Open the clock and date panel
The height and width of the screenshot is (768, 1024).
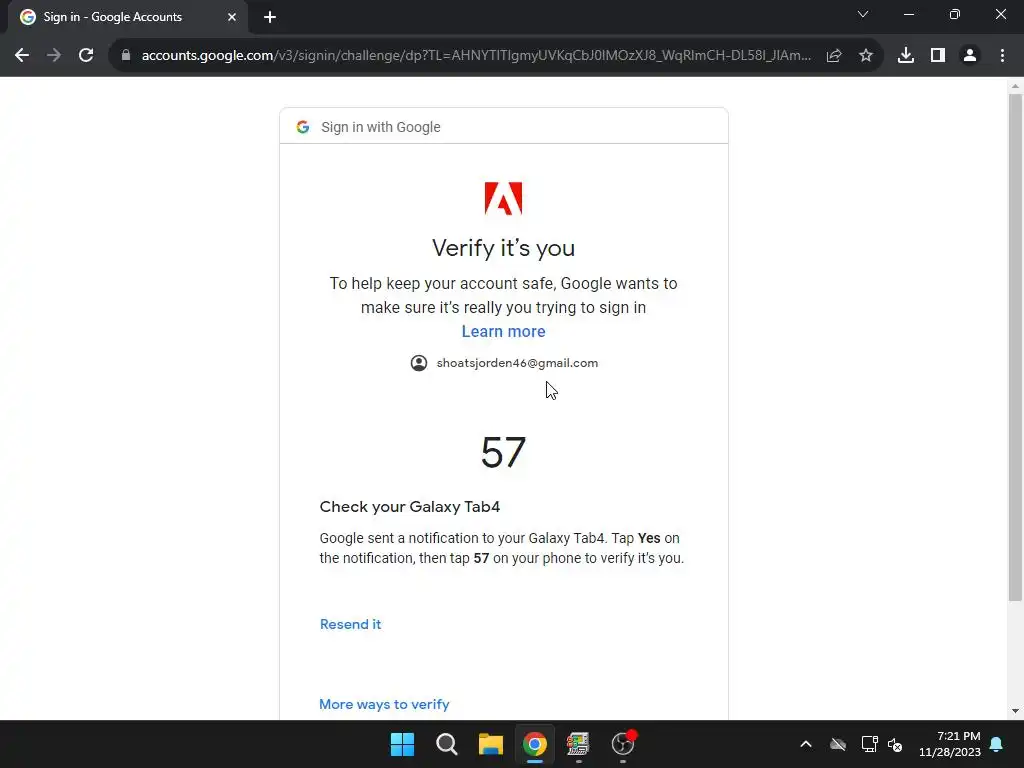pyautogui.click(x=950, y=744)
